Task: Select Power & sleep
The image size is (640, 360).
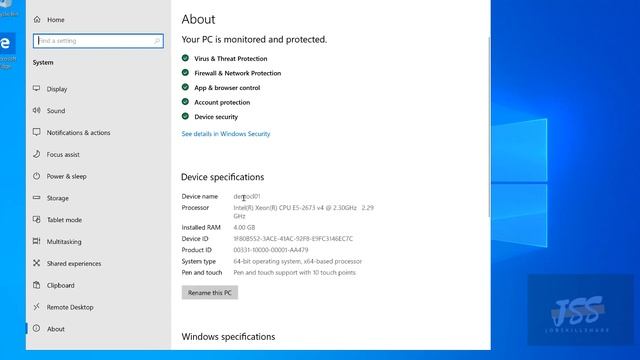Action: pyautogui.click(x=67, y=176)
